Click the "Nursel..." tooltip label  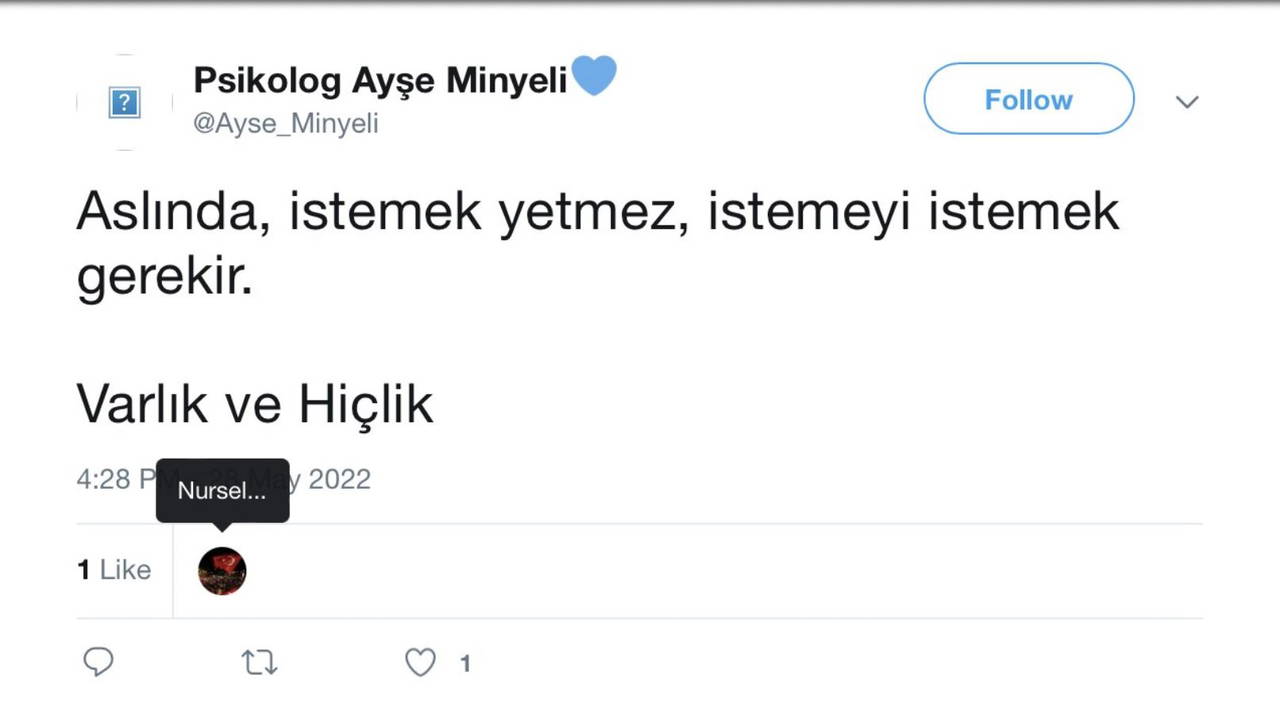pyautogui.click(x=222, y=490)
